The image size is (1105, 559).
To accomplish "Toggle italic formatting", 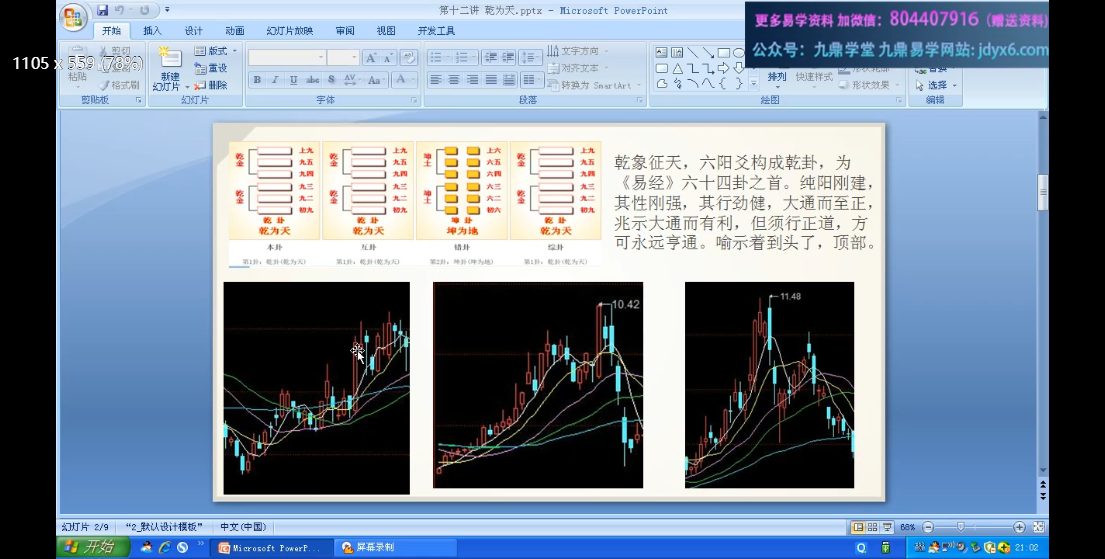I will point(275,80).
